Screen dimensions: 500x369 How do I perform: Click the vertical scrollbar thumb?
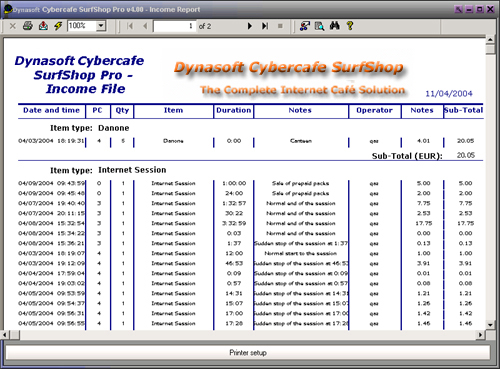pos(490,49)
